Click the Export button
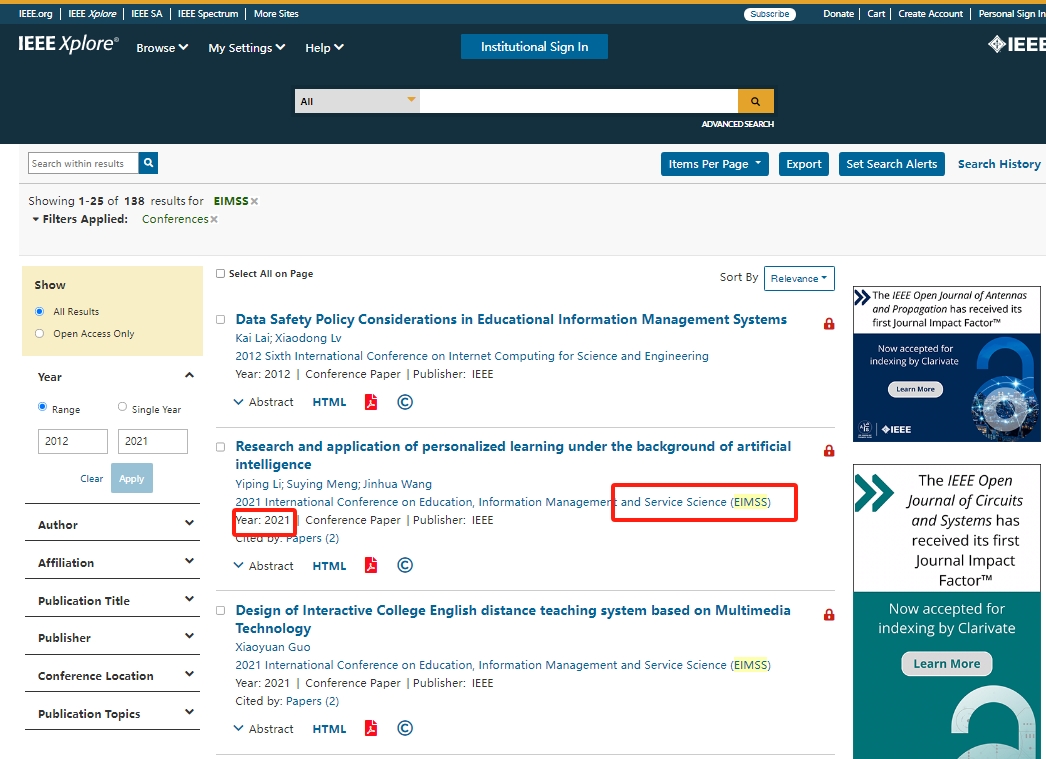 pyautogui.click(x=803, y=164)
